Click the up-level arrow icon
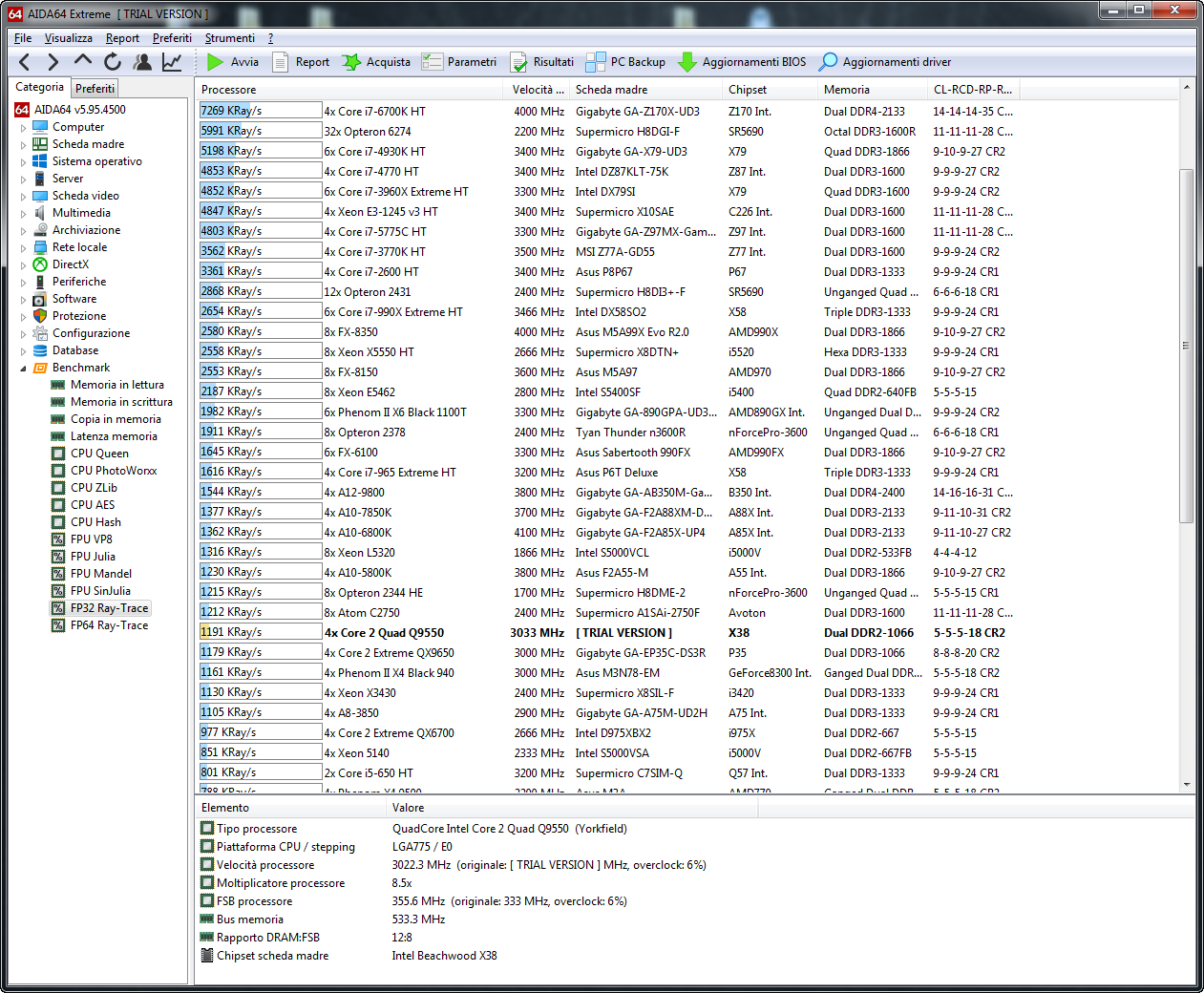 pyautogui.click(x=83, y=62)
